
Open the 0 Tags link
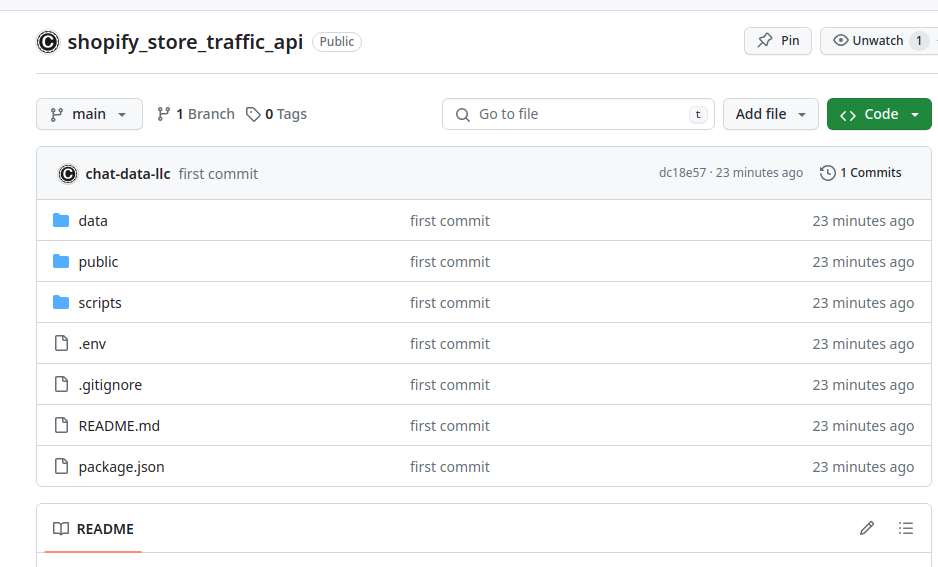click(x=276, y=114)
